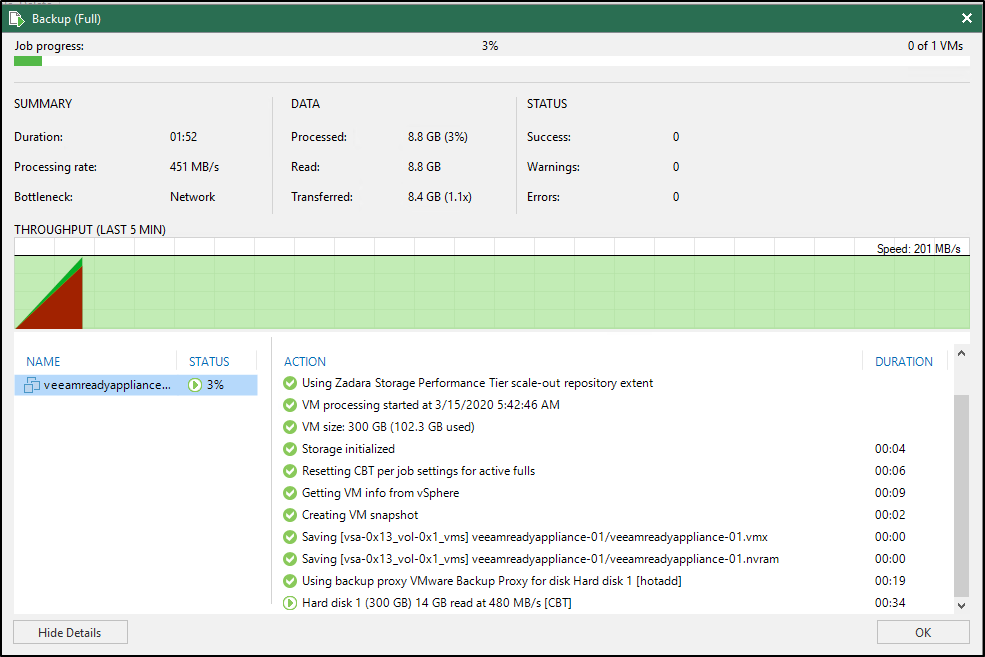This screenshot has height=657, width=985.
Task: Select 'Resetting CBT per job settings' entry
Action: pyautogui.click(x=418, y=471)
